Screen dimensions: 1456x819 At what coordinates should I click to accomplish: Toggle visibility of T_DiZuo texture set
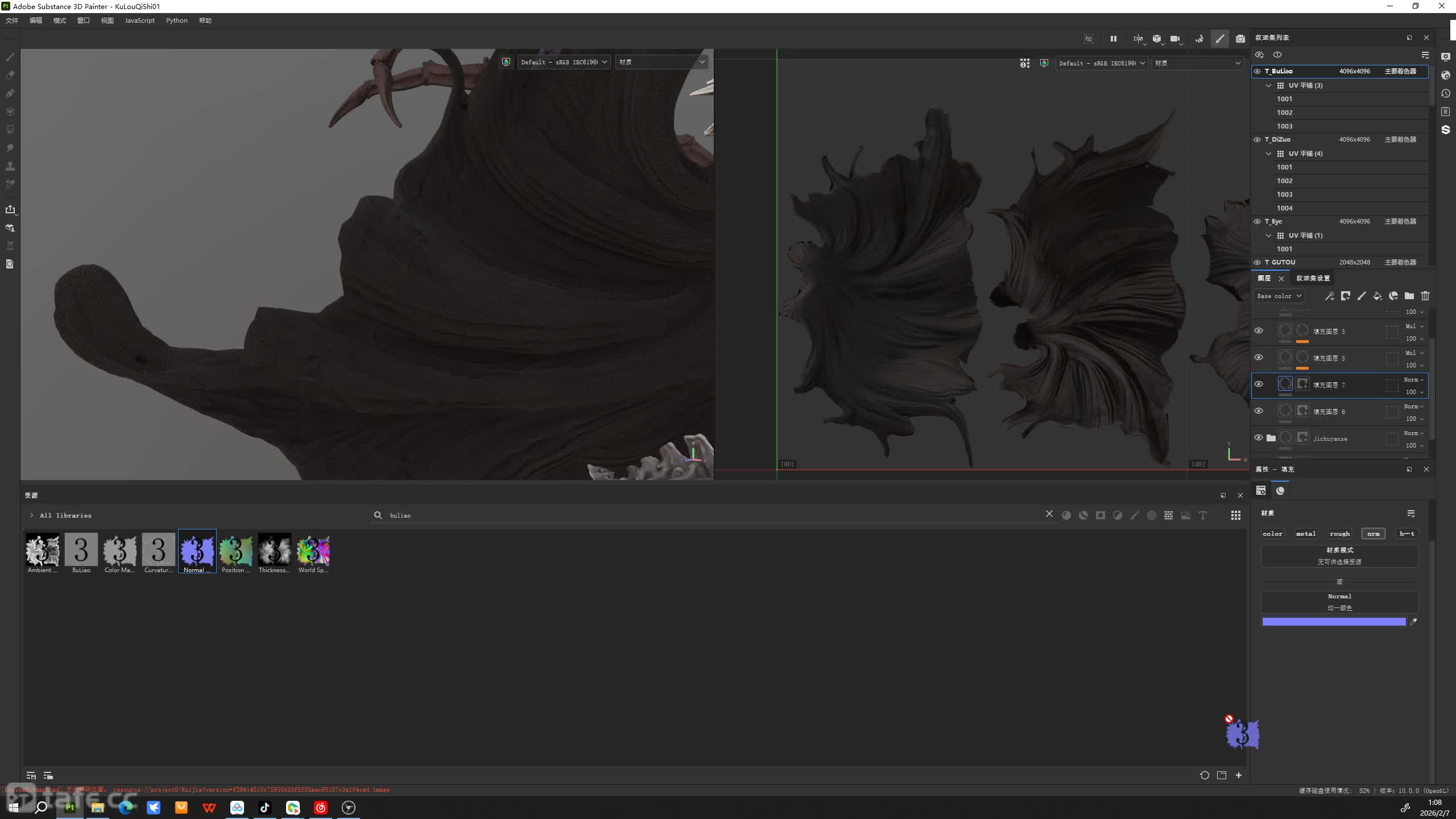click(1257, 139)
